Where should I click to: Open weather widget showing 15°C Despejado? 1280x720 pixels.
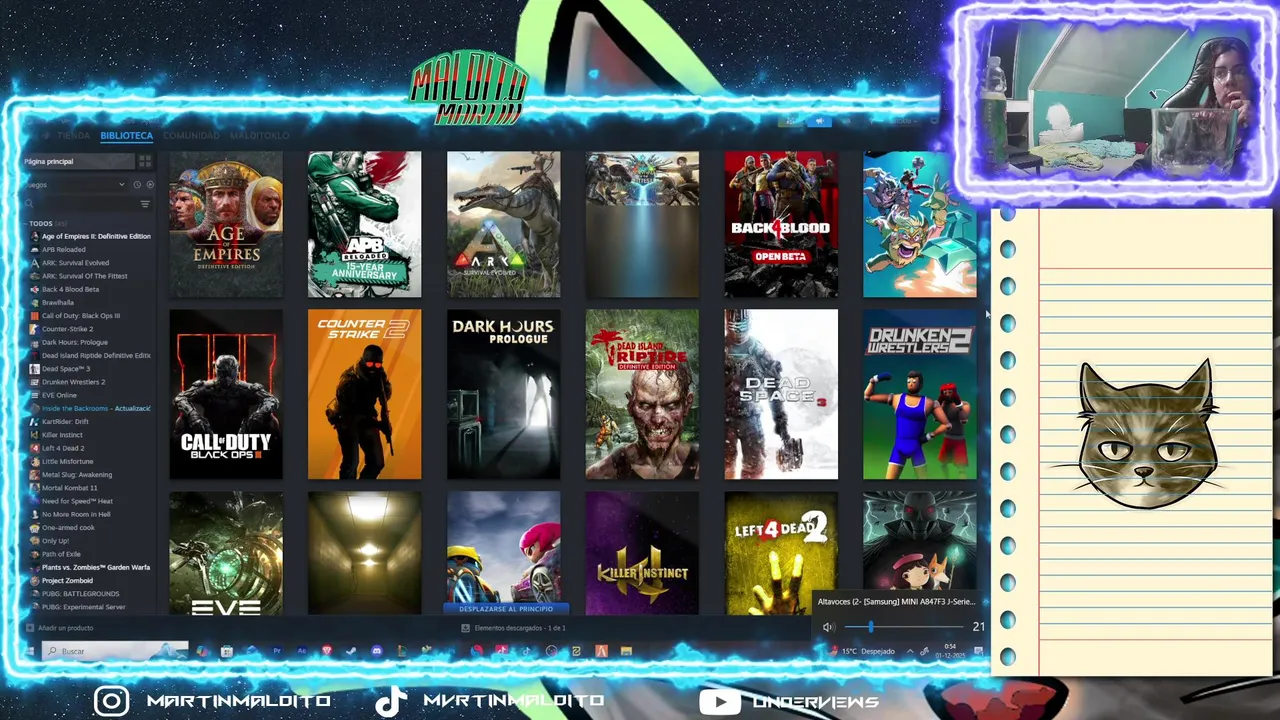click(x=861, y=651)
